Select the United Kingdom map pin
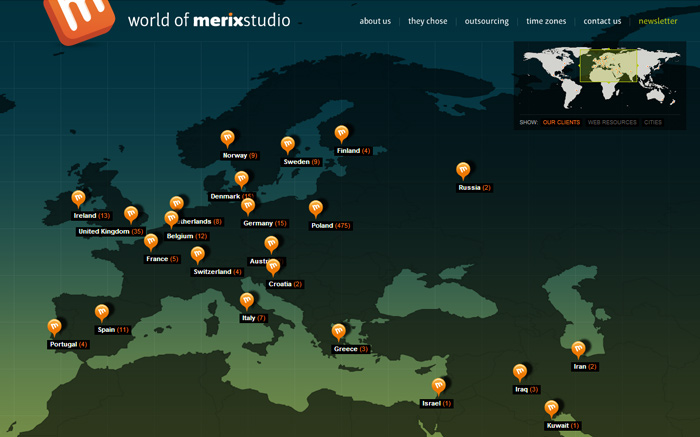The width and height of the screenshot is (700, 437). click(131, 215)
